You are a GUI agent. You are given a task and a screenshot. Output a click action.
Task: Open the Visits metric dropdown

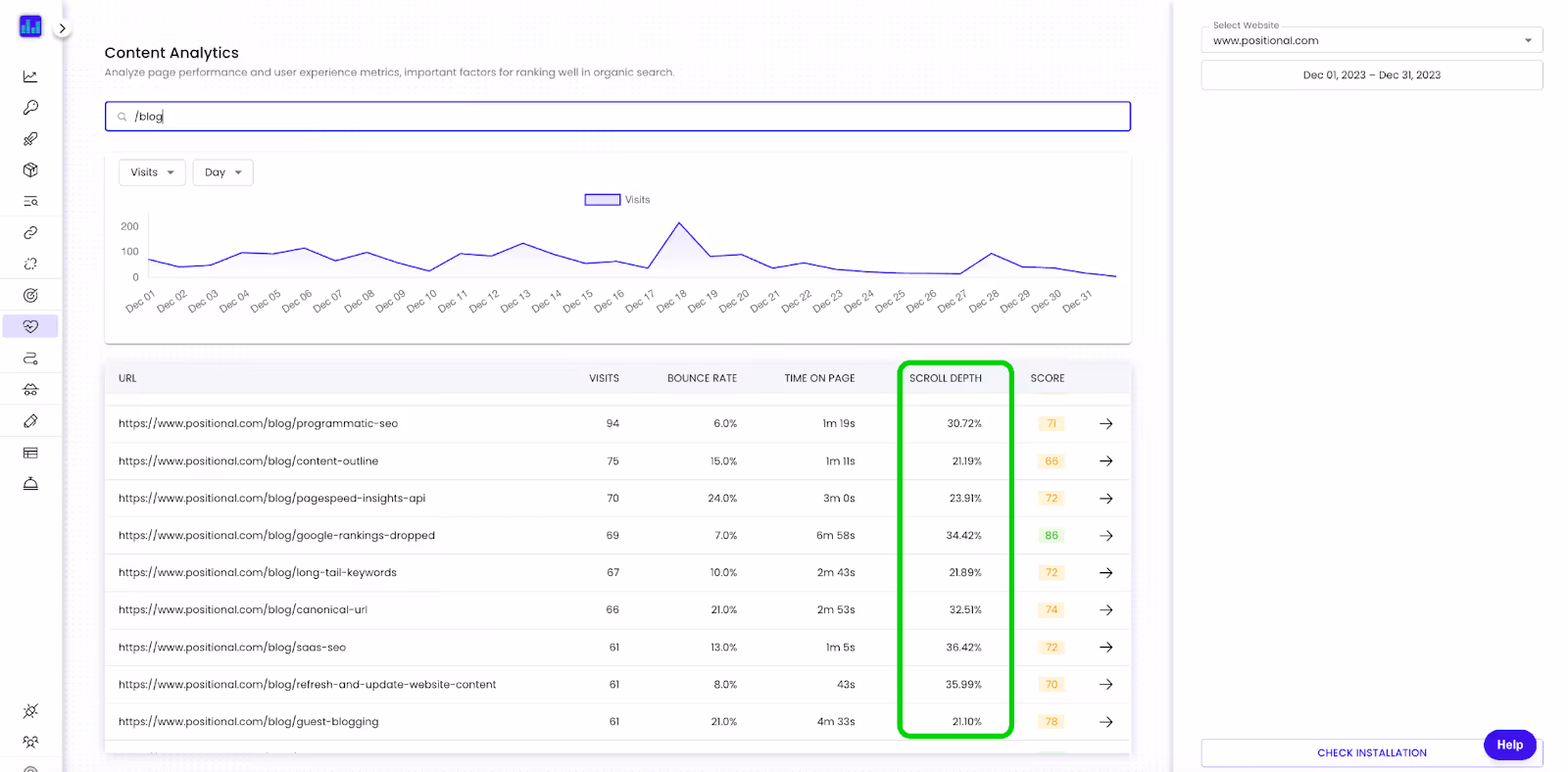pyautogui.click(x=152, y=172)
